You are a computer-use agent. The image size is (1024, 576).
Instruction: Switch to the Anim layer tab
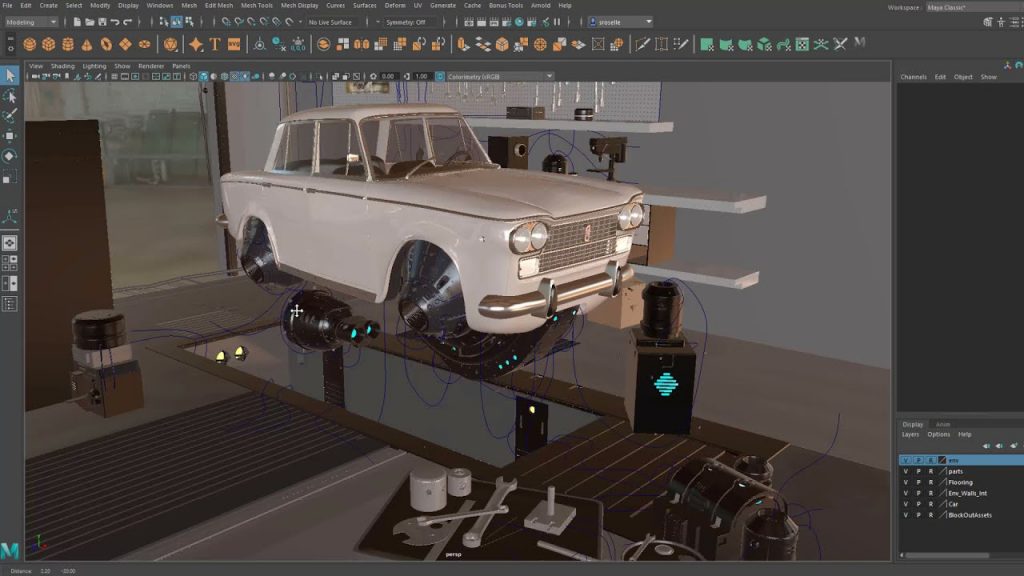[942, 424]
